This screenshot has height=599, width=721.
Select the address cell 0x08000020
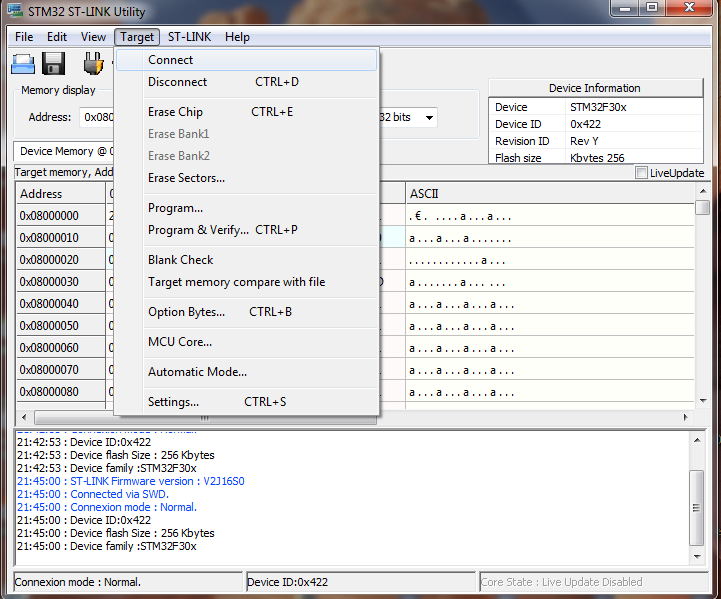click(x=61, y=260)
